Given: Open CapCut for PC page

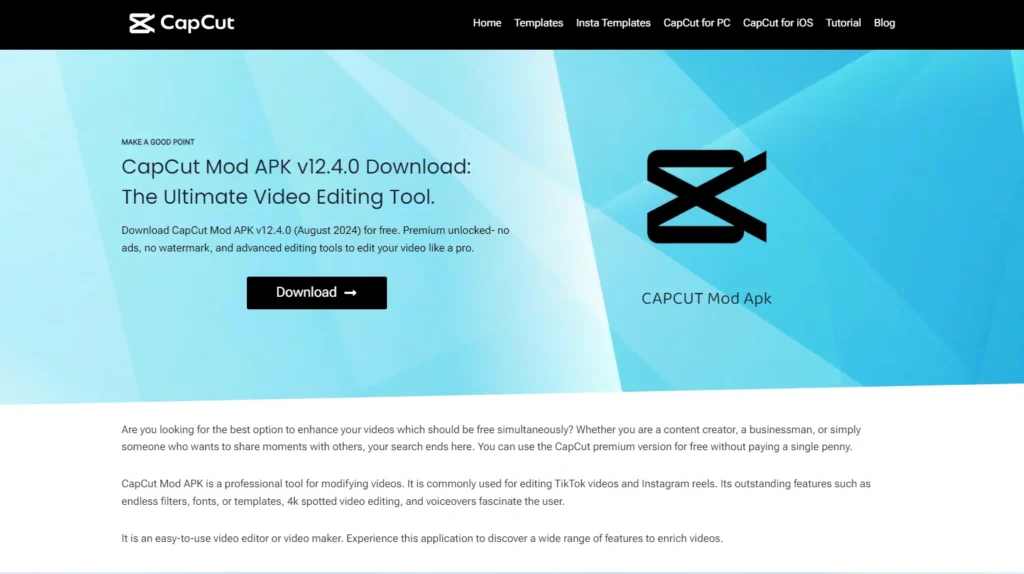Looking at the screenshot, I should pyautogui.click(x=696, y=23).
